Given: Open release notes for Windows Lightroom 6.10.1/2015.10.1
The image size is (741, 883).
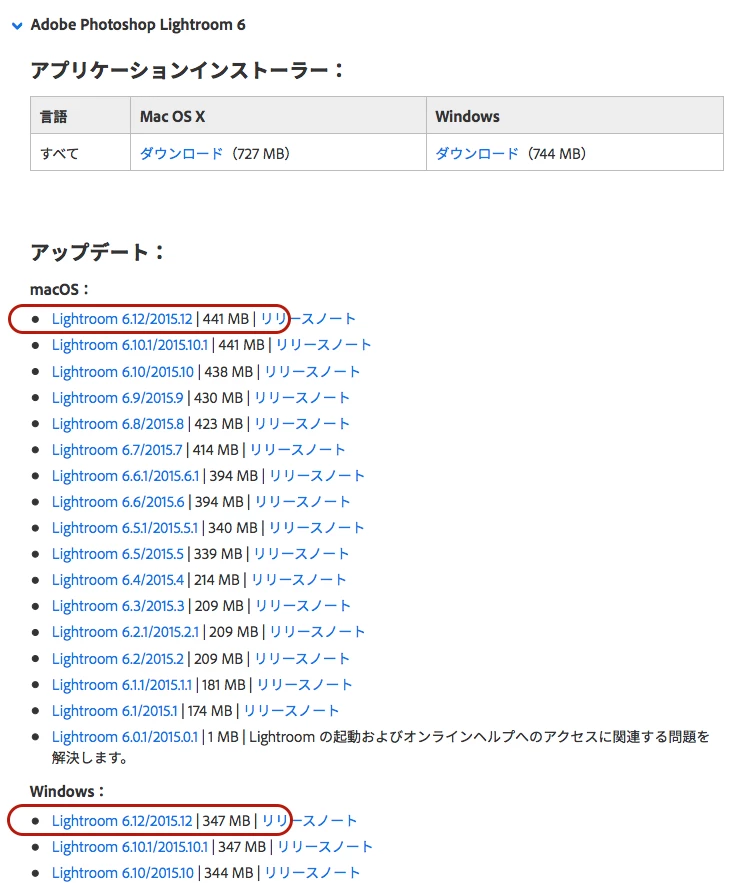Looking at the screenshot, I should click(x=325, y=847).
